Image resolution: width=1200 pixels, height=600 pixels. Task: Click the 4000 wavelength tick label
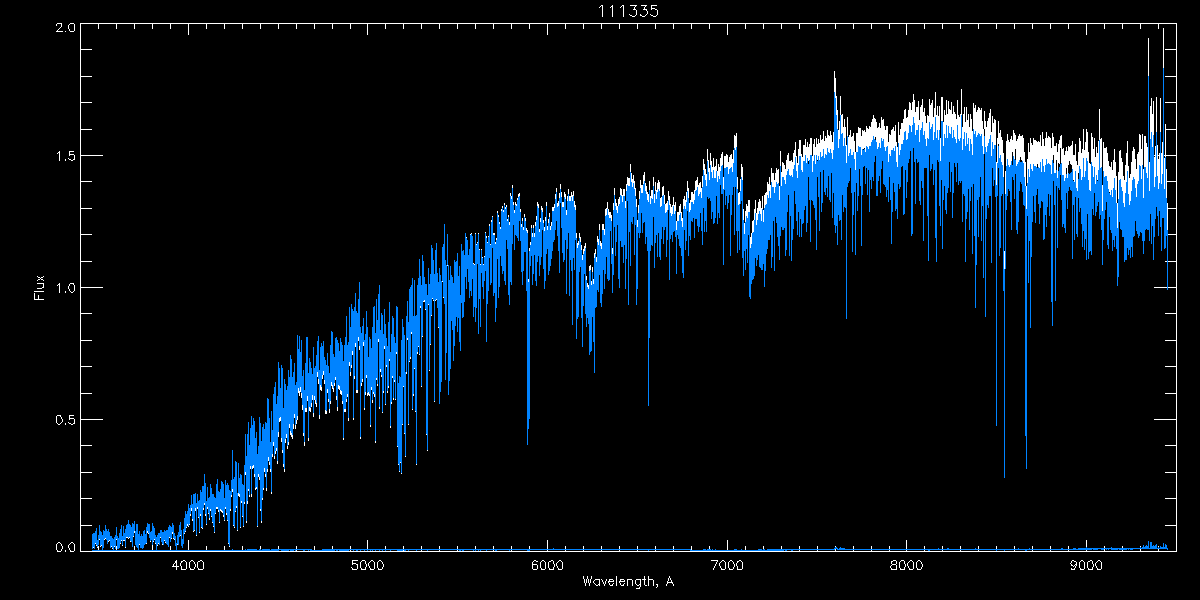point(189,565)
